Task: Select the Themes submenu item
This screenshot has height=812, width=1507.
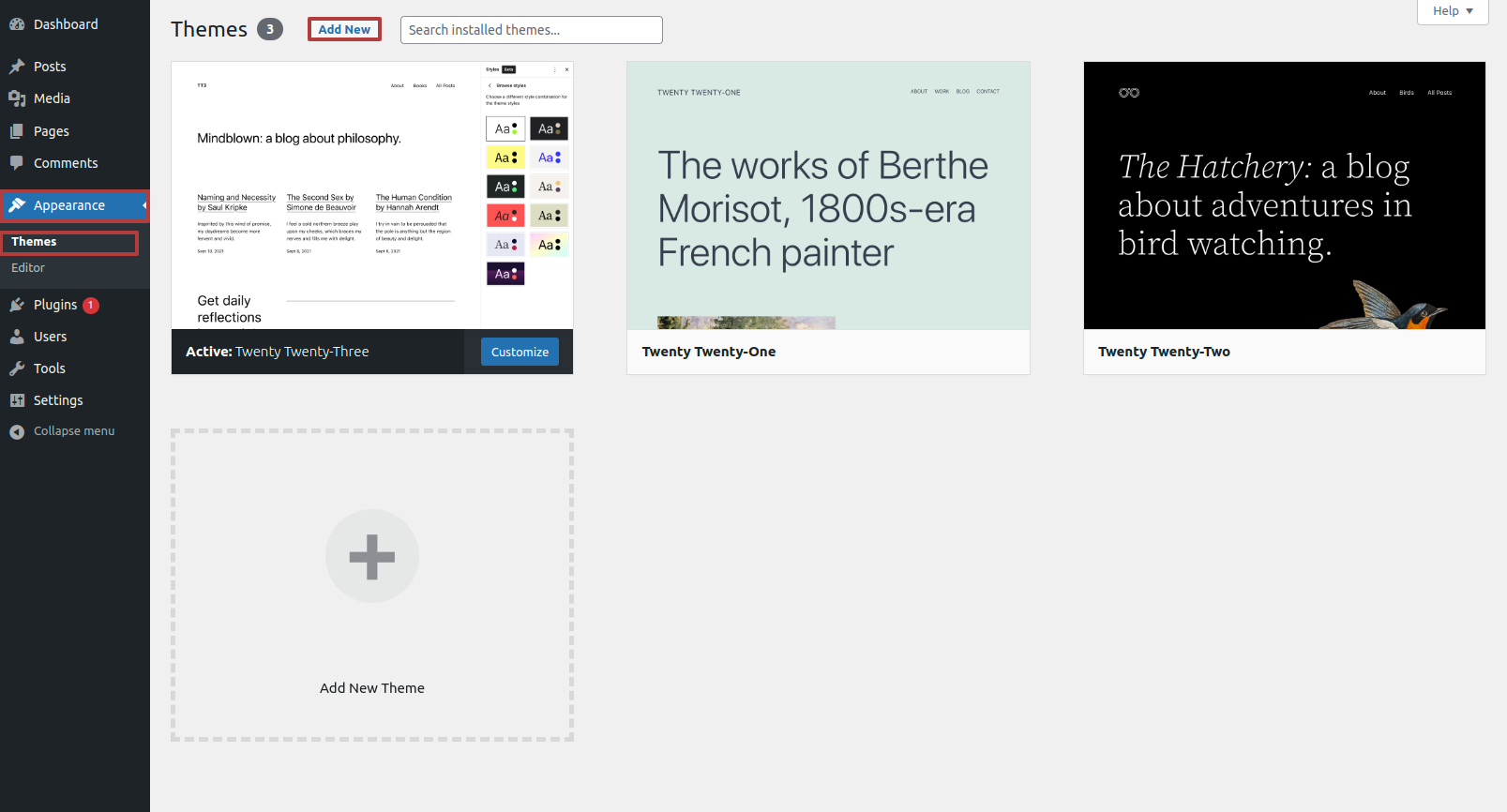Action: [x=34, y=242]
